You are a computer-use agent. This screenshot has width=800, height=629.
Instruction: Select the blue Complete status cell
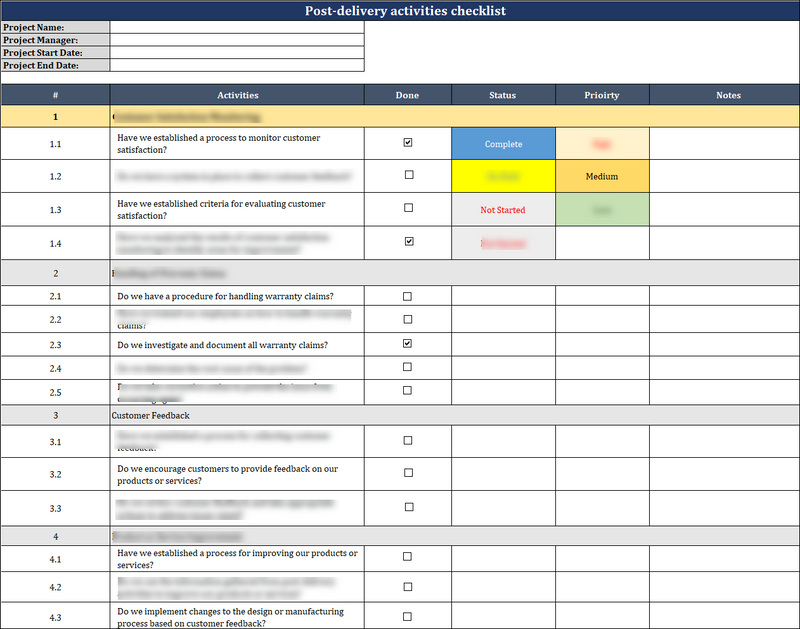(502, 142)
